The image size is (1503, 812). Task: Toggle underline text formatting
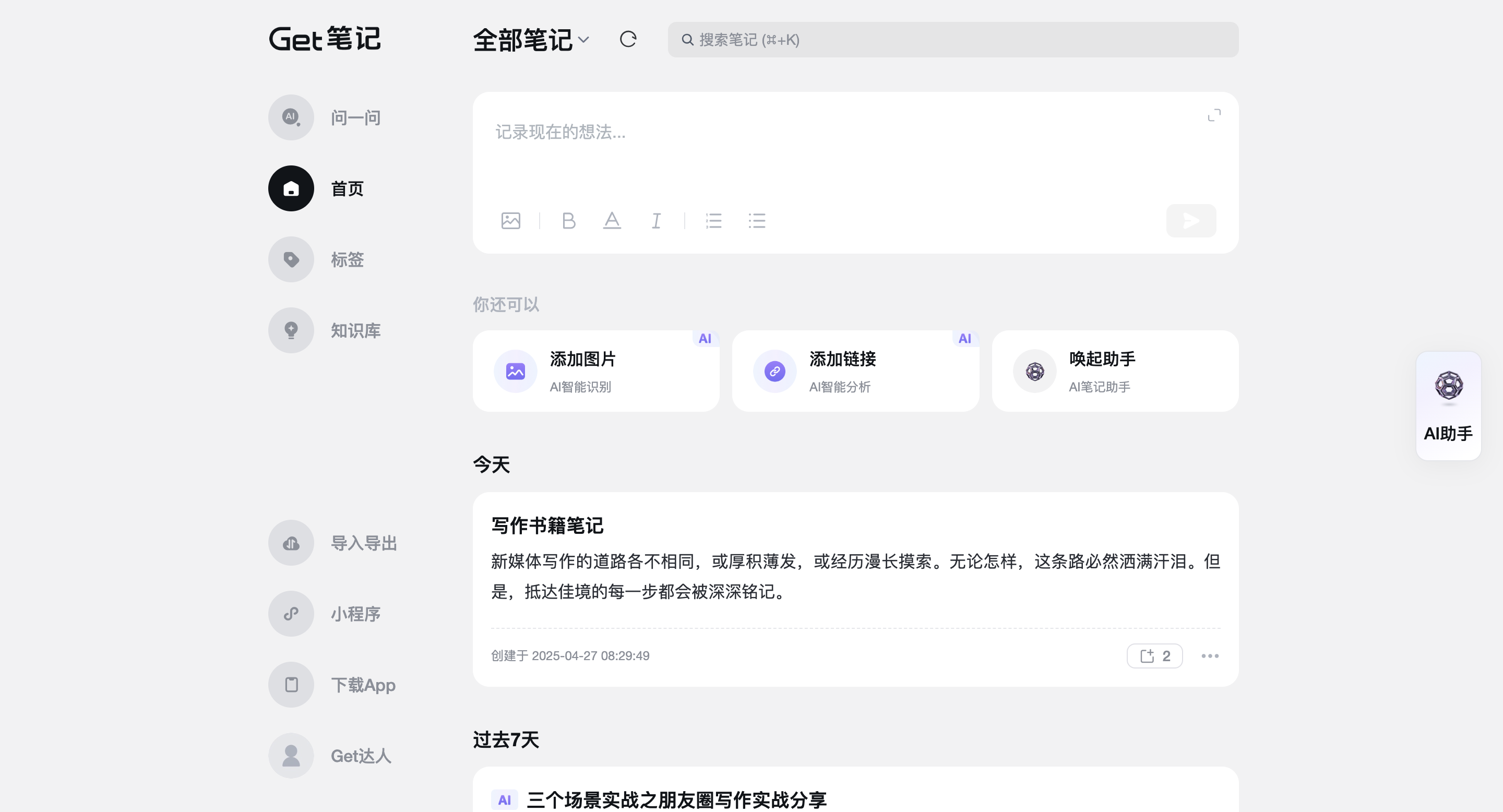pos(612,221)
